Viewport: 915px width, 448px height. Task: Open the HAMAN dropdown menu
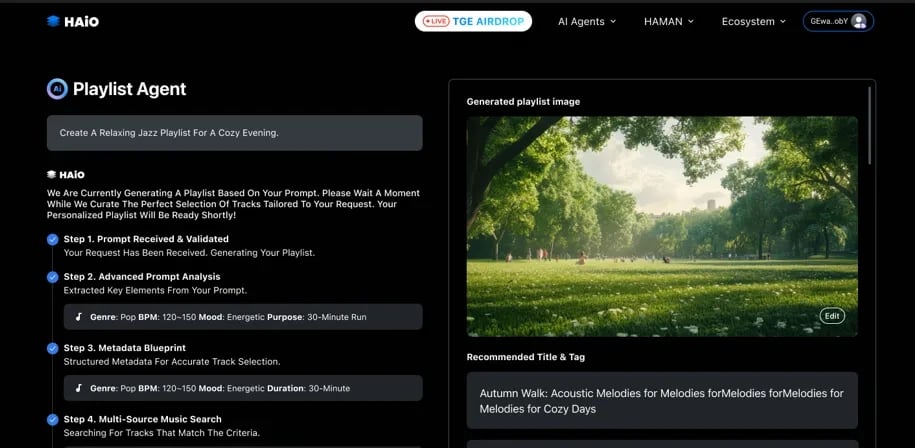click(668, 21)
